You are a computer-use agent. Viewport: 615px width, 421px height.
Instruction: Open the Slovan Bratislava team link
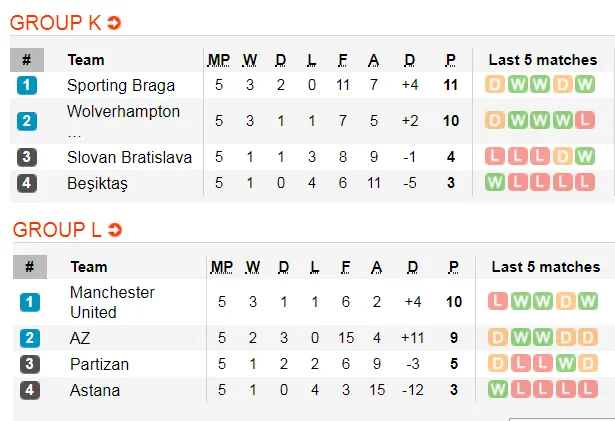click(128, 157)
